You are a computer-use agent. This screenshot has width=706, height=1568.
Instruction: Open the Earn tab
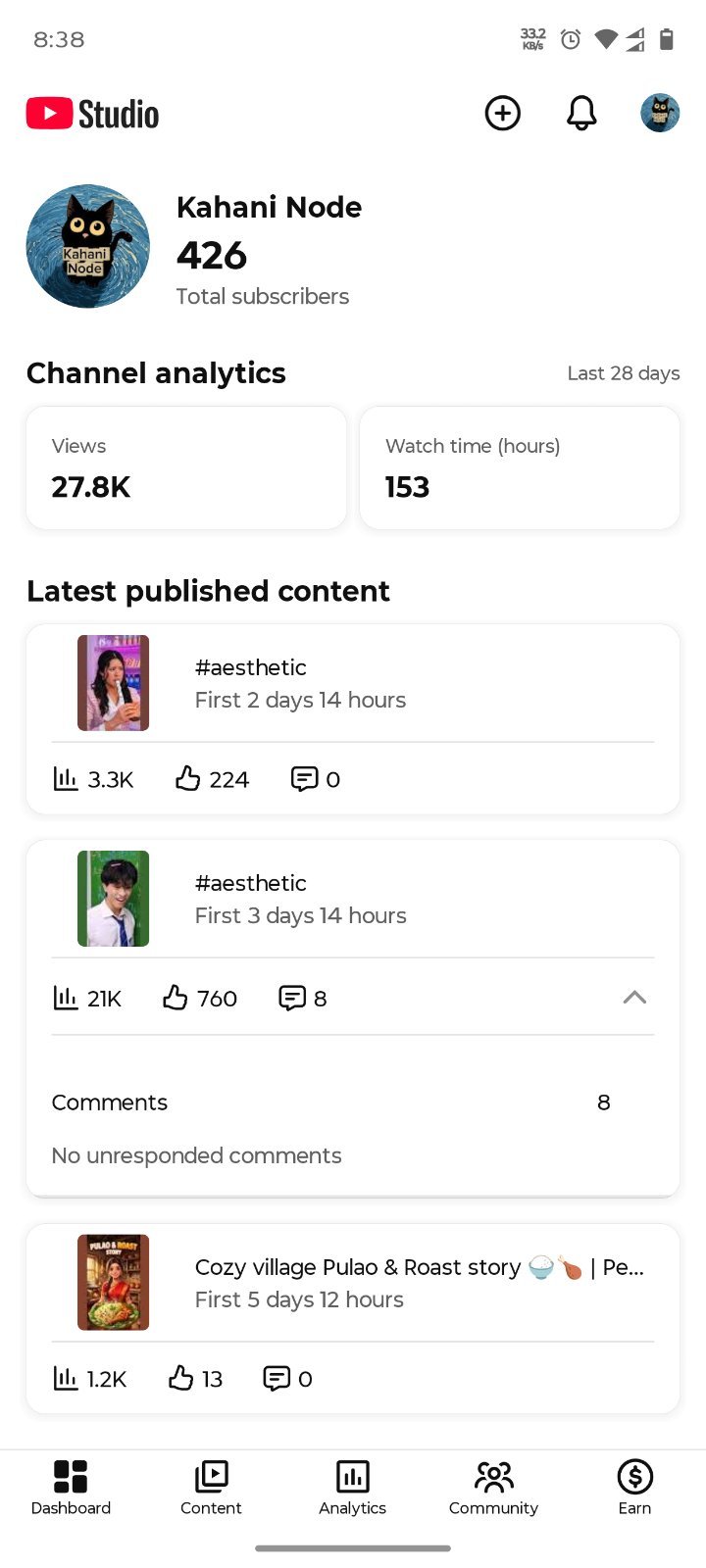point(634,1488)
